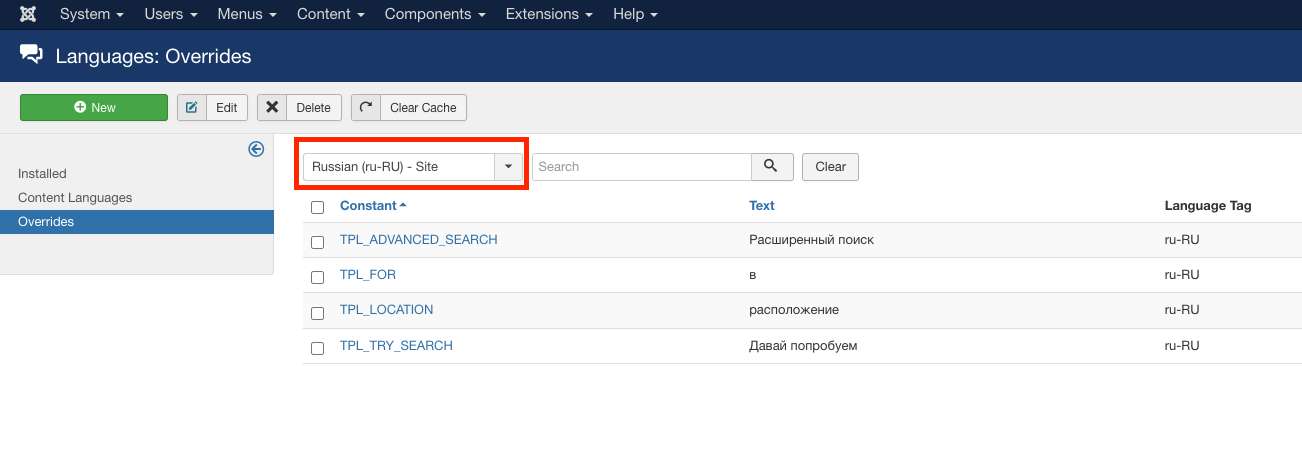Click the Edit pencil icon
This screenshot has height=450, width=1302.
click(192, 108)
